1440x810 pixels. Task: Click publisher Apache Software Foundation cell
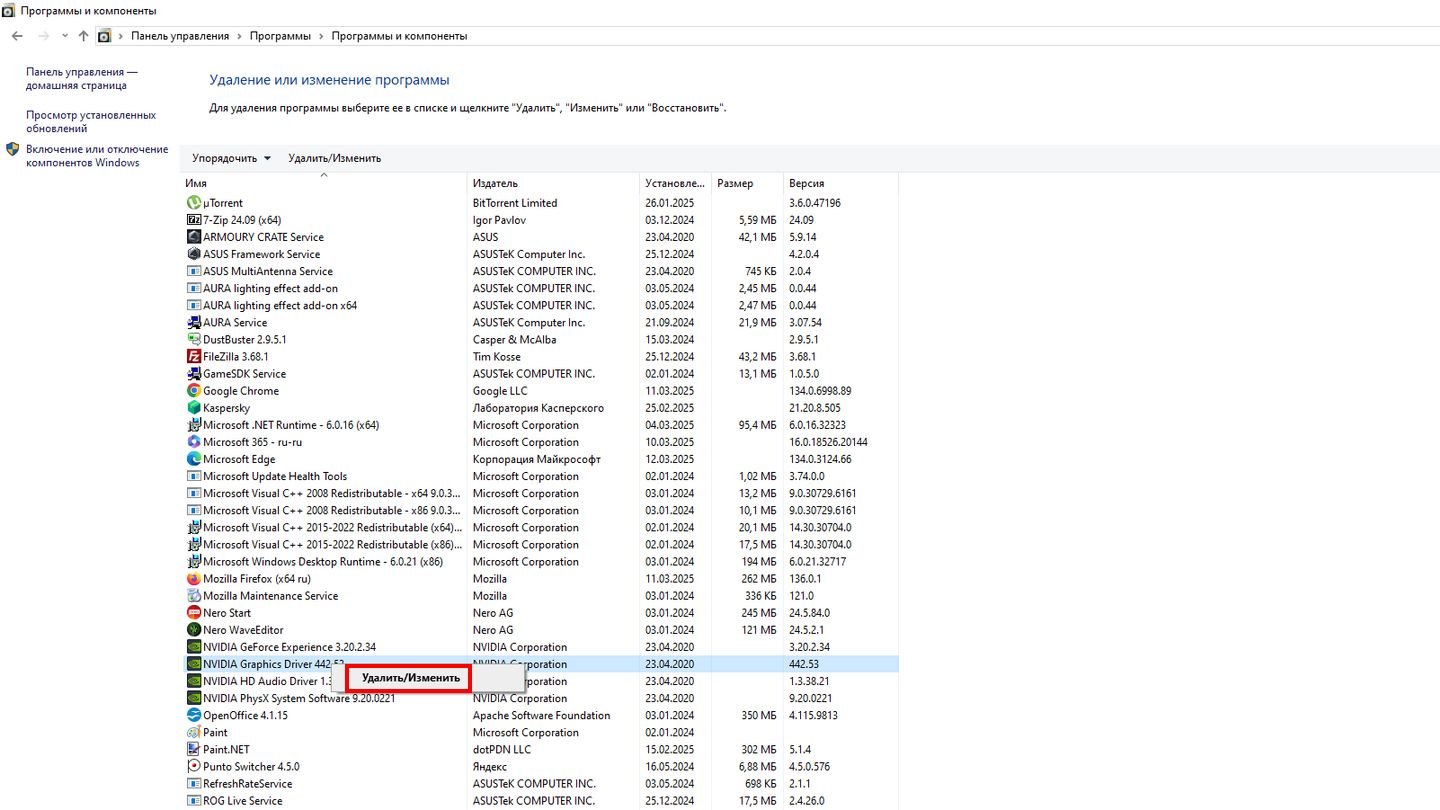click(x=541, y=715)
